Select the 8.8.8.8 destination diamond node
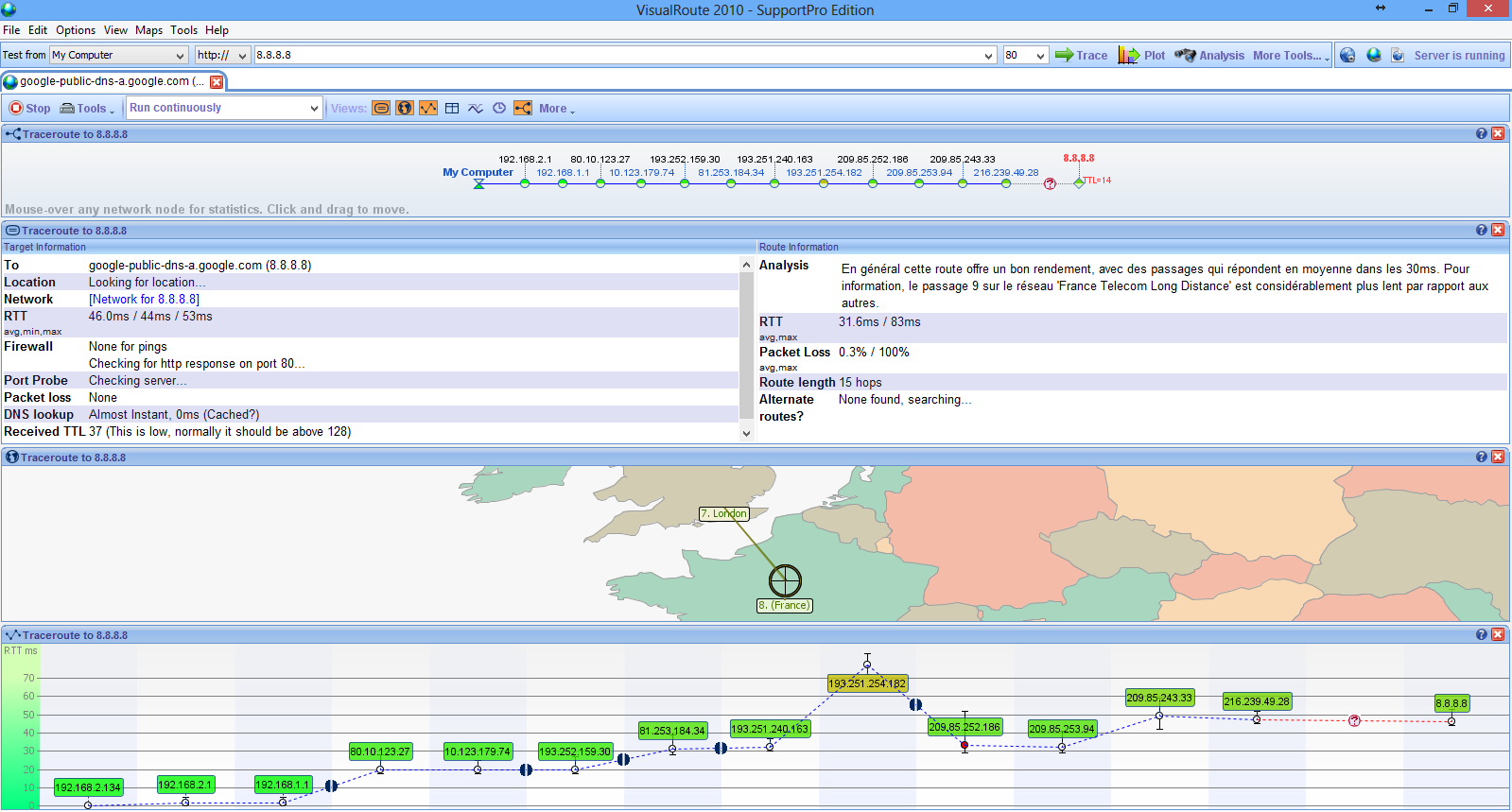 (x=1079, y=182)
